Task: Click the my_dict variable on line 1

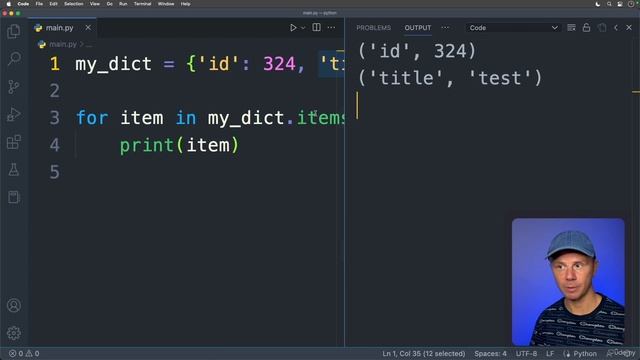Action: click(113, 64)
